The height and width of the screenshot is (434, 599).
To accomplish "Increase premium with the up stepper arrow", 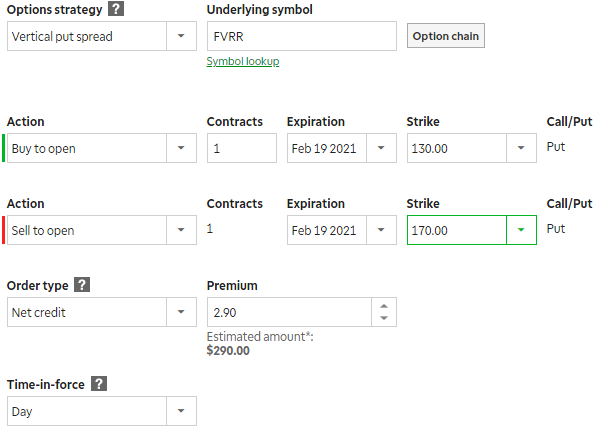I will pyautogui.click(x=384, y=306).
